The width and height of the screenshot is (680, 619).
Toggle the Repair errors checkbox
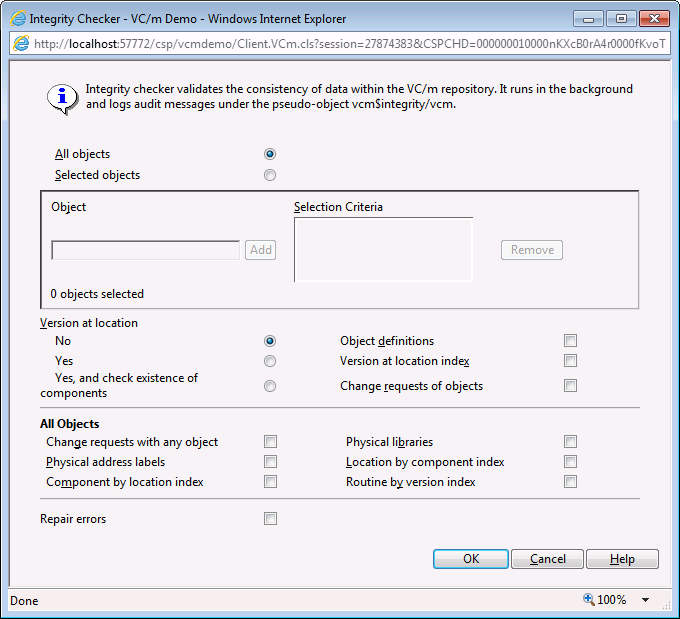270,519
